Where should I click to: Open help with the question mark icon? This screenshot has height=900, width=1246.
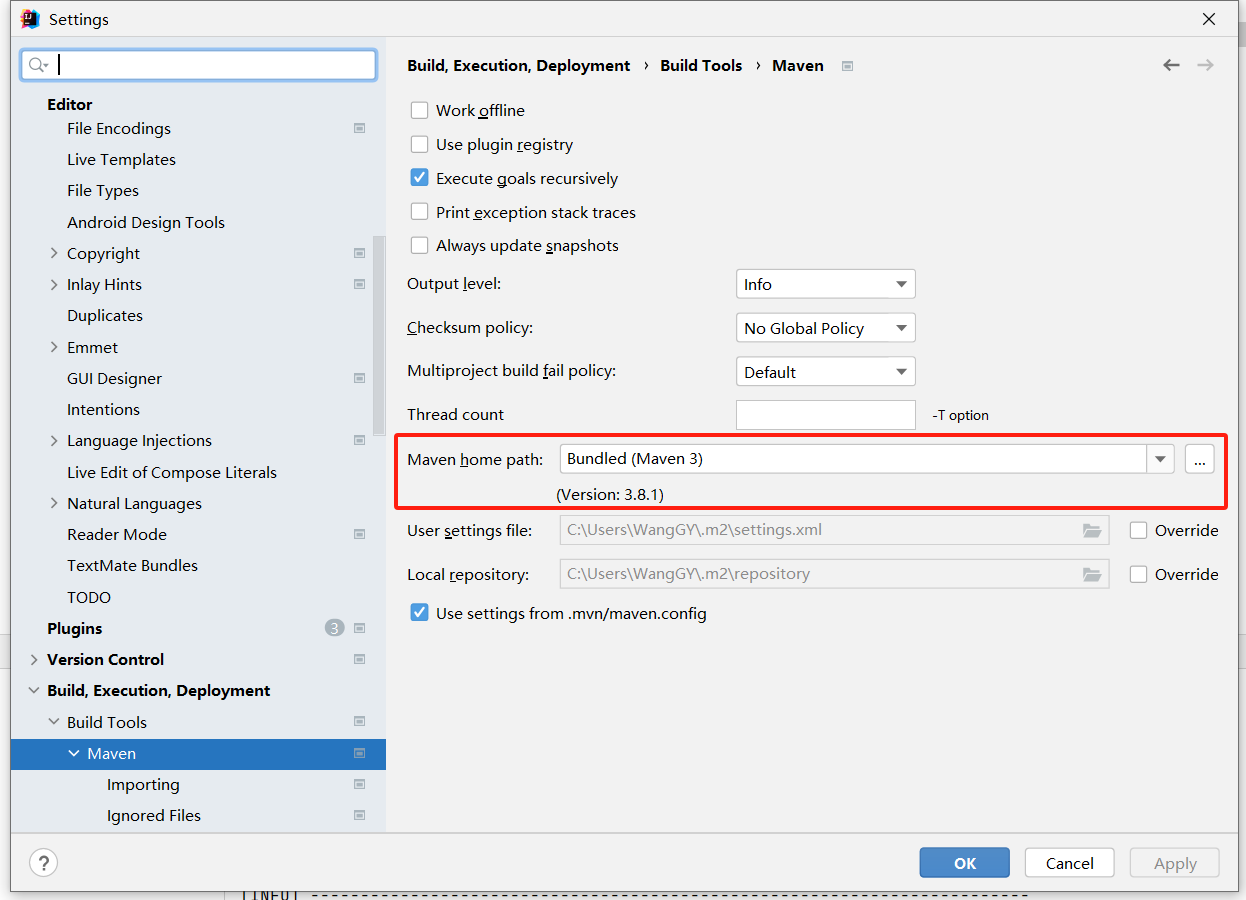coord(43,863)
